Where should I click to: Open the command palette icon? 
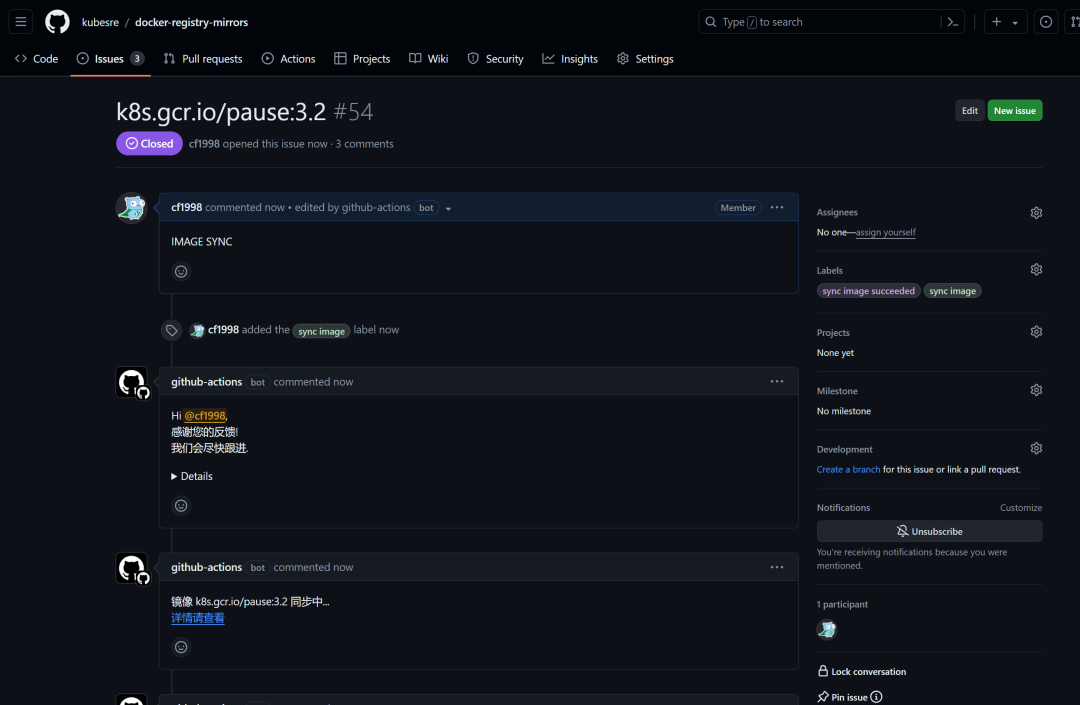(953, 22)
